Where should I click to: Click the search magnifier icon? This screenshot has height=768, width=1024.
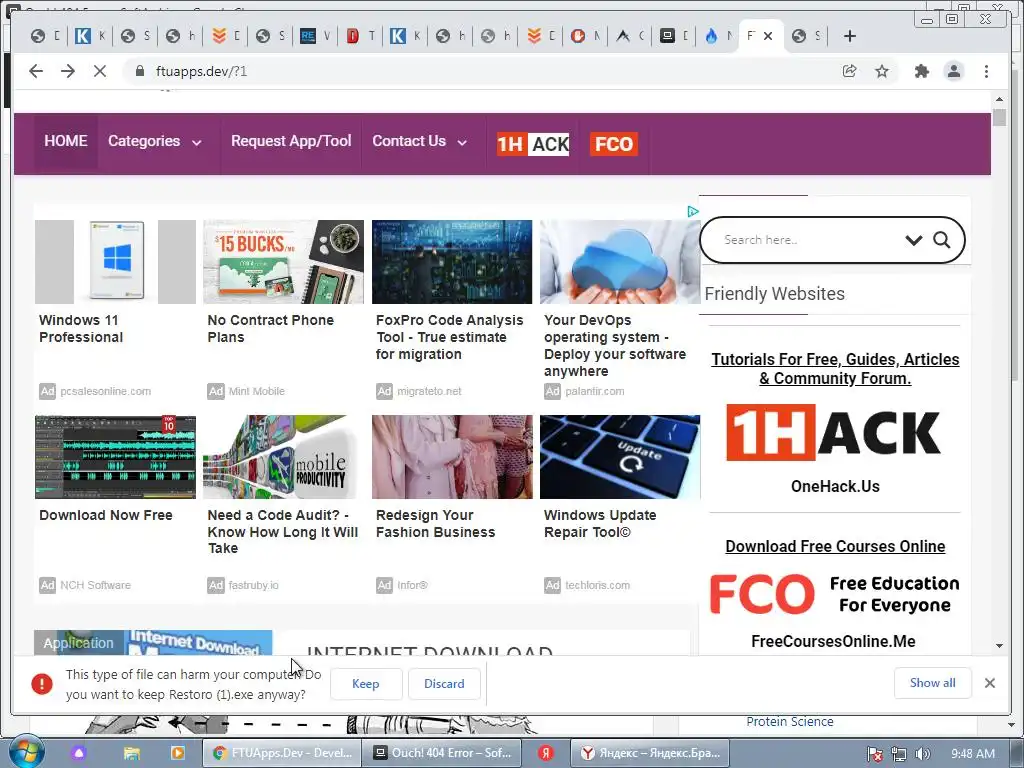[x=942, y=240]
